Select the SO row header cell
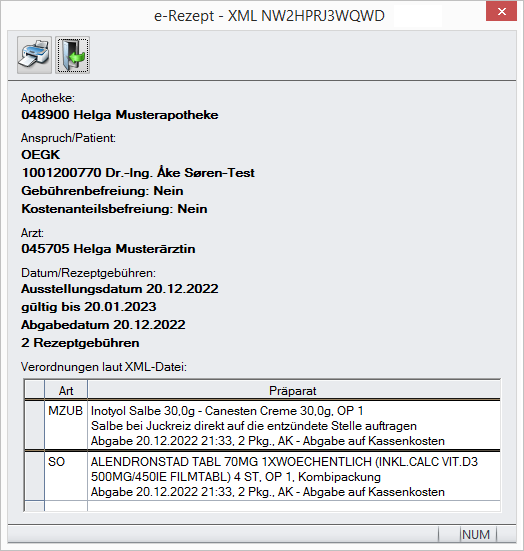 (34, 476)
